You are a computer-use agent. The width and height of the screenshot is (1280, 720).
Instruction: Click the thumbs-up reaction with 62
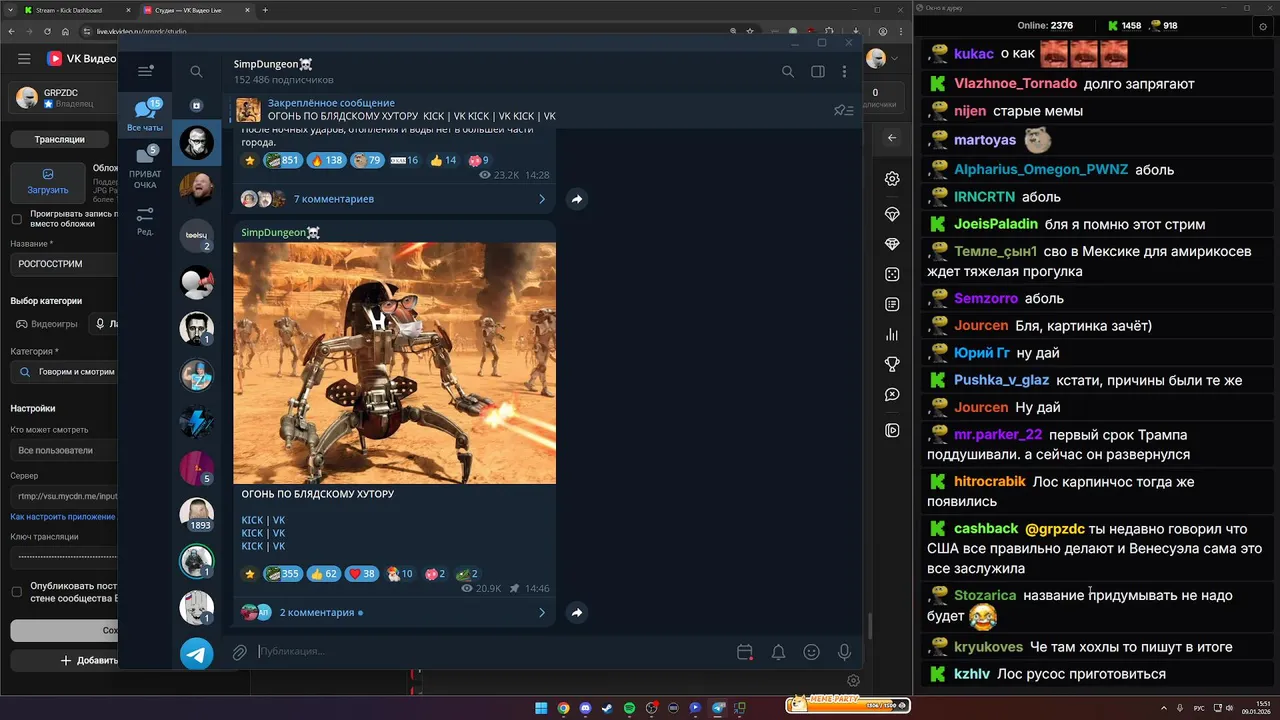coord(323,574)
